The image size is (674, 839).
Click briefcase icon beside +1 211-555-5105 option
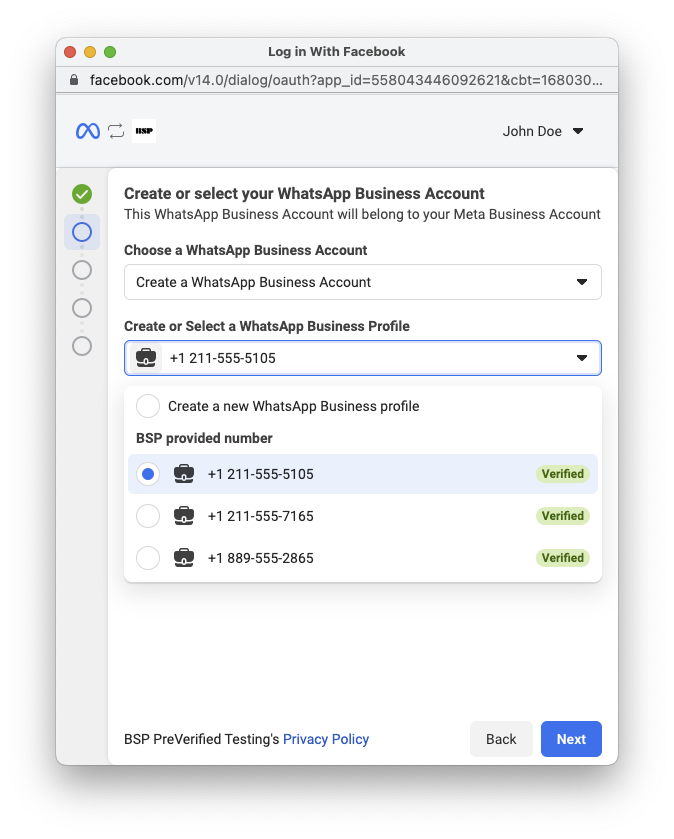pos(184,474)
